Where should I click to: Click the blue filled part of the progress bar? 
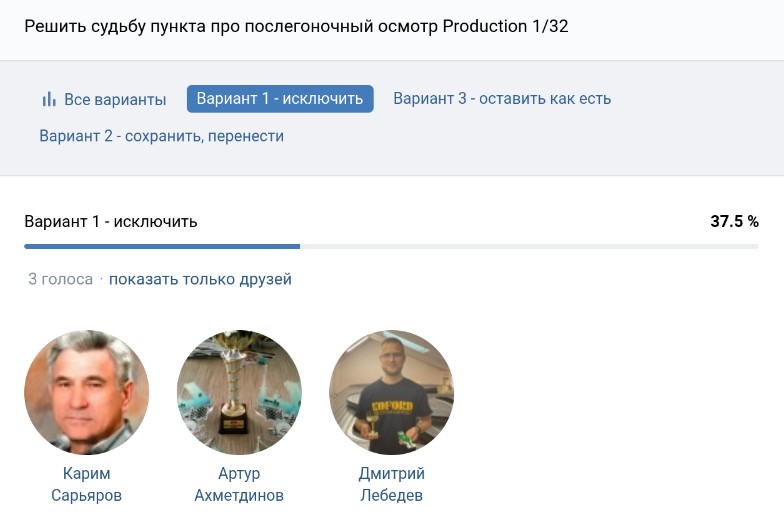coord(162,246)
